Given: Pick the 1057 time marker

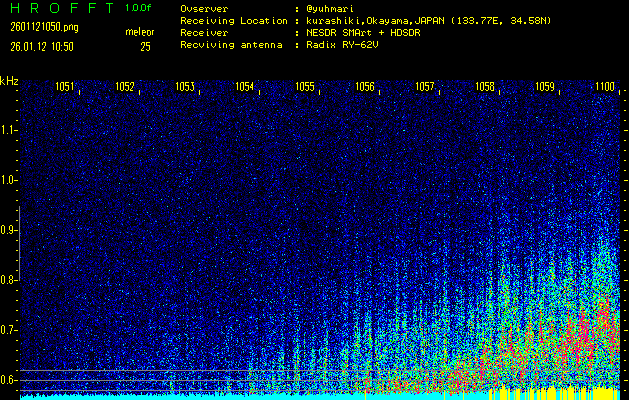Looking at the screenshot, I should (x=425, y=87).
